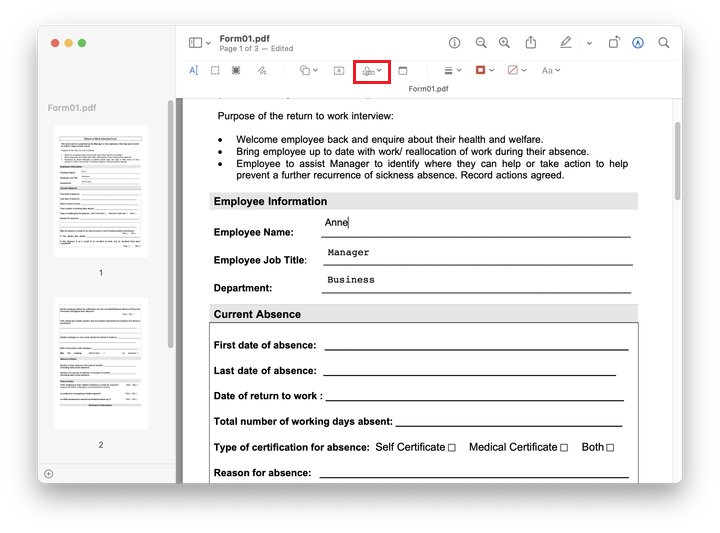Open the Fill Color swatch menu
Screen dimensions: 720x533
coord(517,70)
